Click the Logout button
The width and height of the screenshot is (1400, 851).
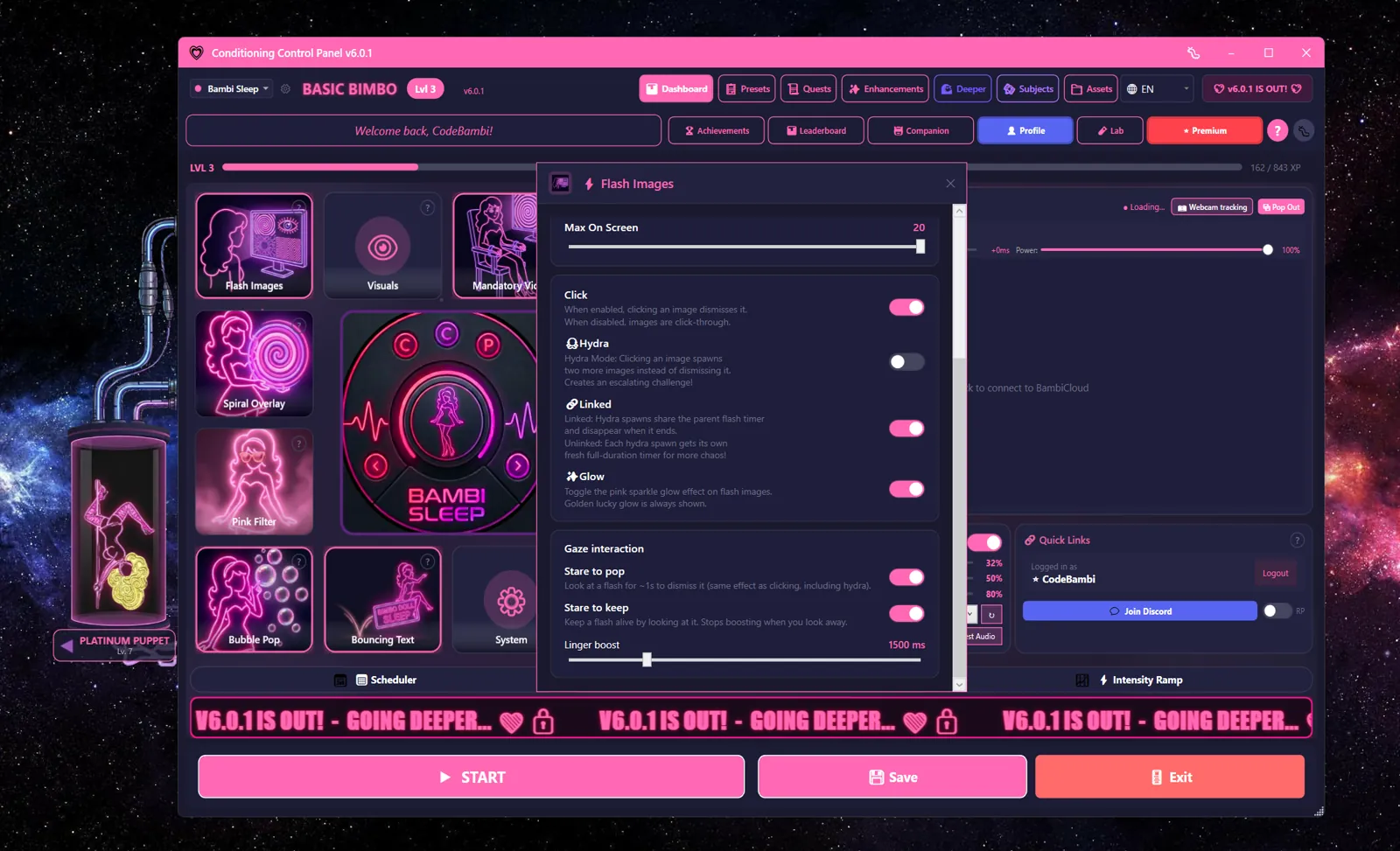pos(1275,574)
